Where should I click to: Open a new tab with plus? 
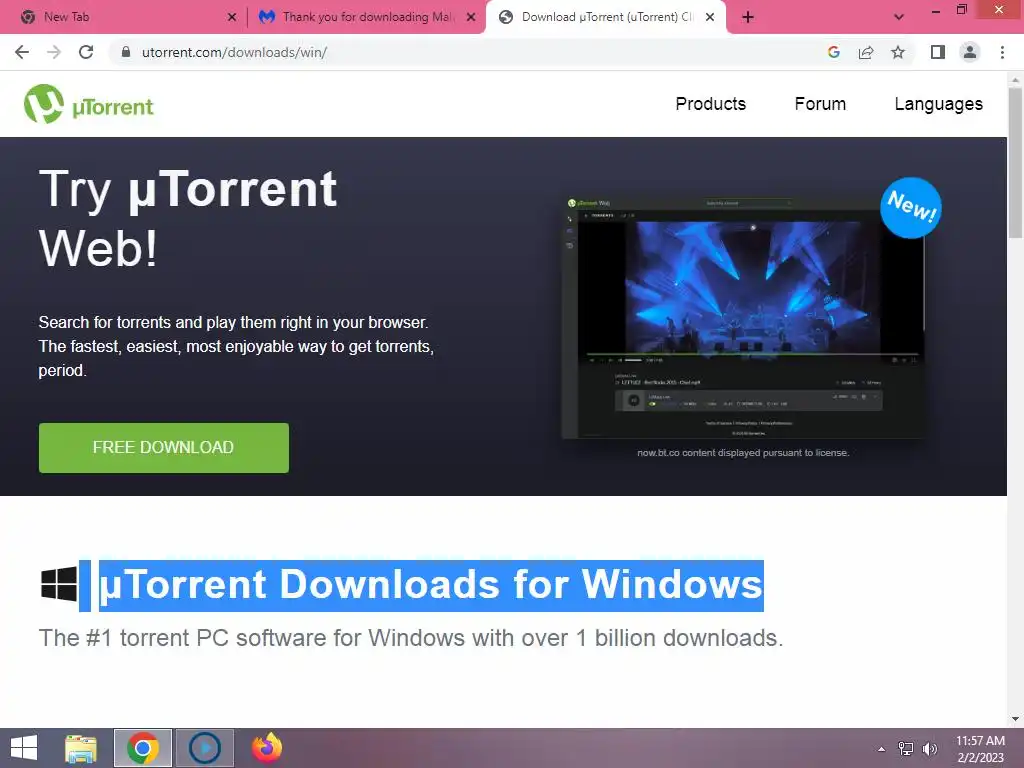[748, 17]
